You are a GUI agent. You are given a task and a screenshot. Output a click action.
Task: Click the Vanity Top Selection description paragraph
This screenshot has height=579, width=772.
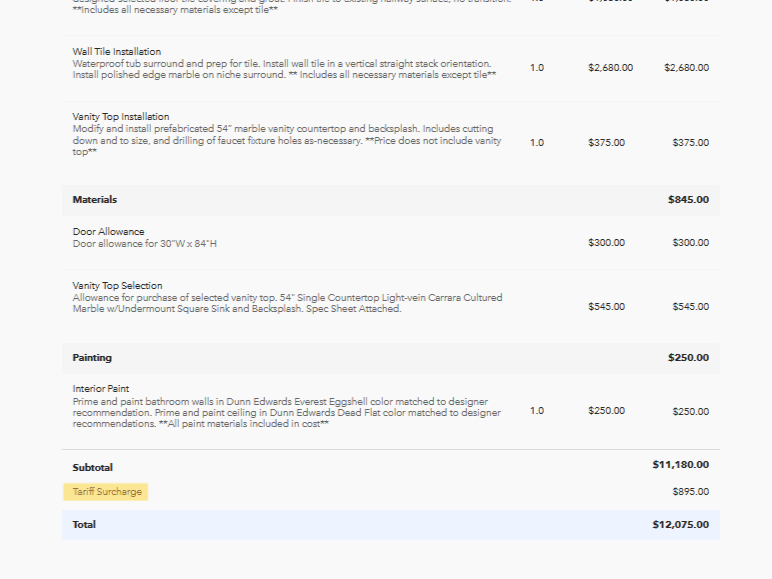287,304
